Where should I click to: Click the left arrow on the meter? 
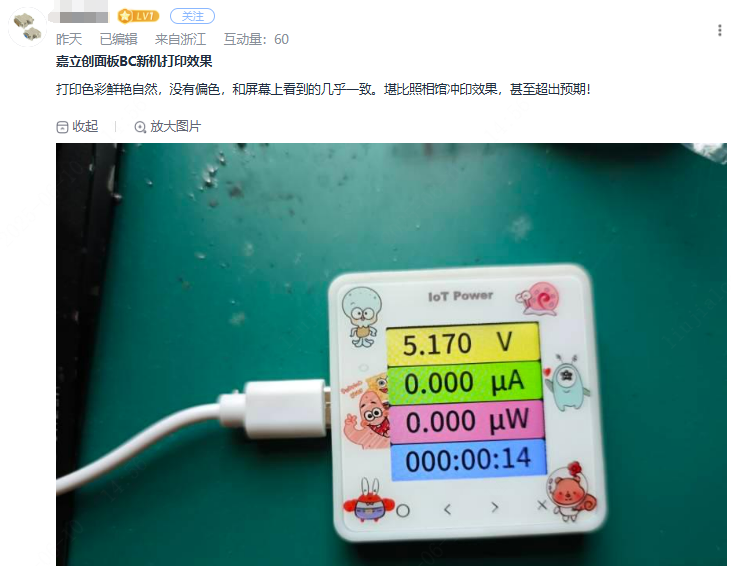448,509
